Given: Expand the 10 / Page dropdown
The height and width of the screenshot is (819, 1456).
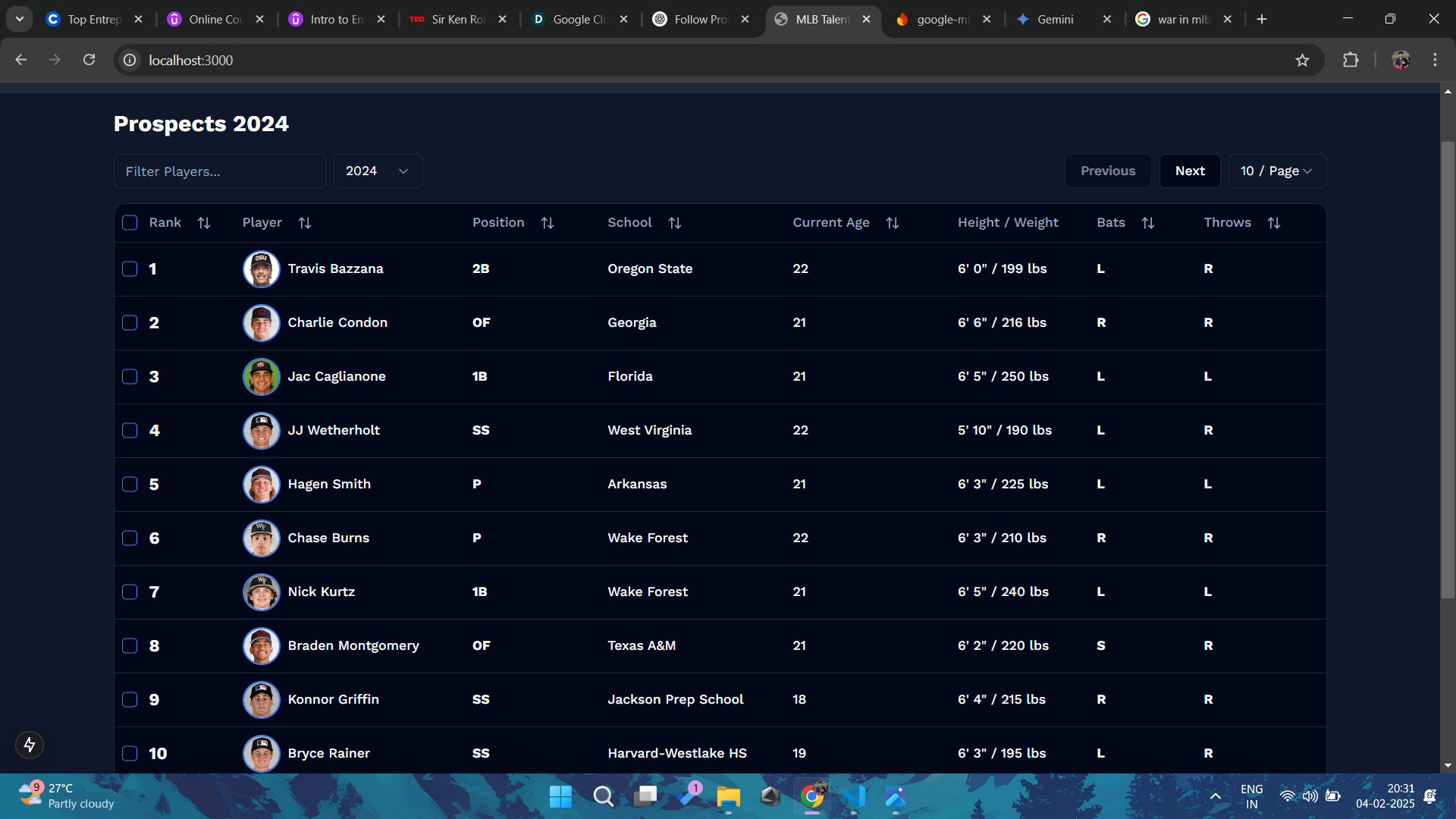Looking at the screenshot, I should [1276, 171].
